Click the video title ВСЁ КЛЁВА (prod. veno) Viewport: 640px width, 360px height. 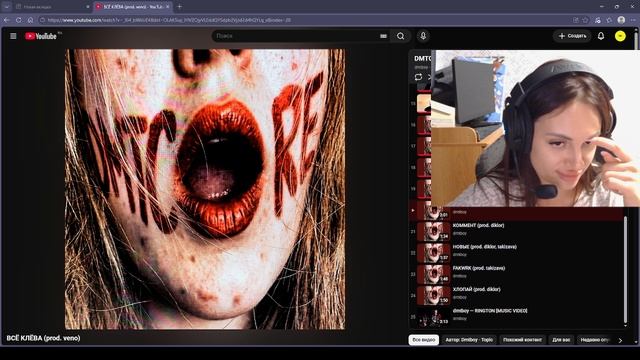point(43,338)
